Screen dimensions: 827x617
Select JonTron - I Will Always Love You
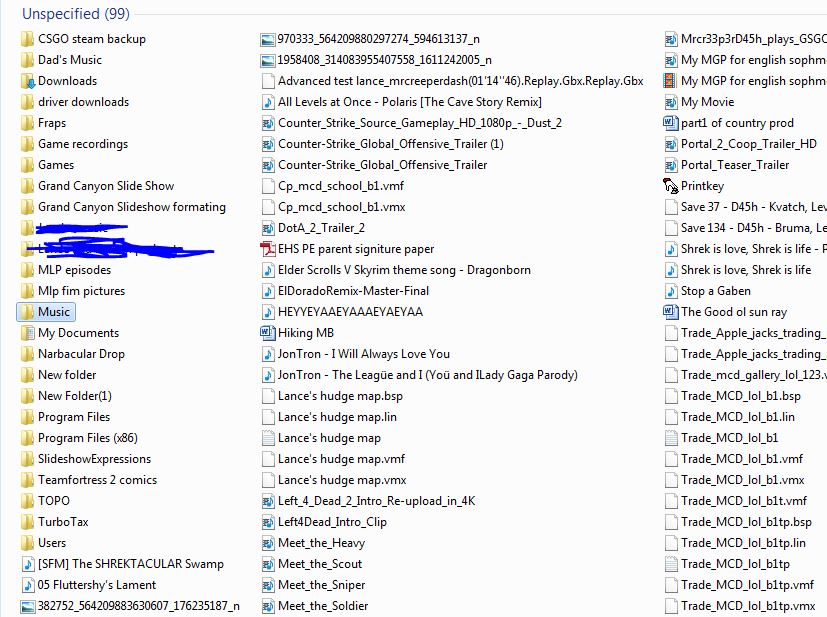[x=364, y=354]
